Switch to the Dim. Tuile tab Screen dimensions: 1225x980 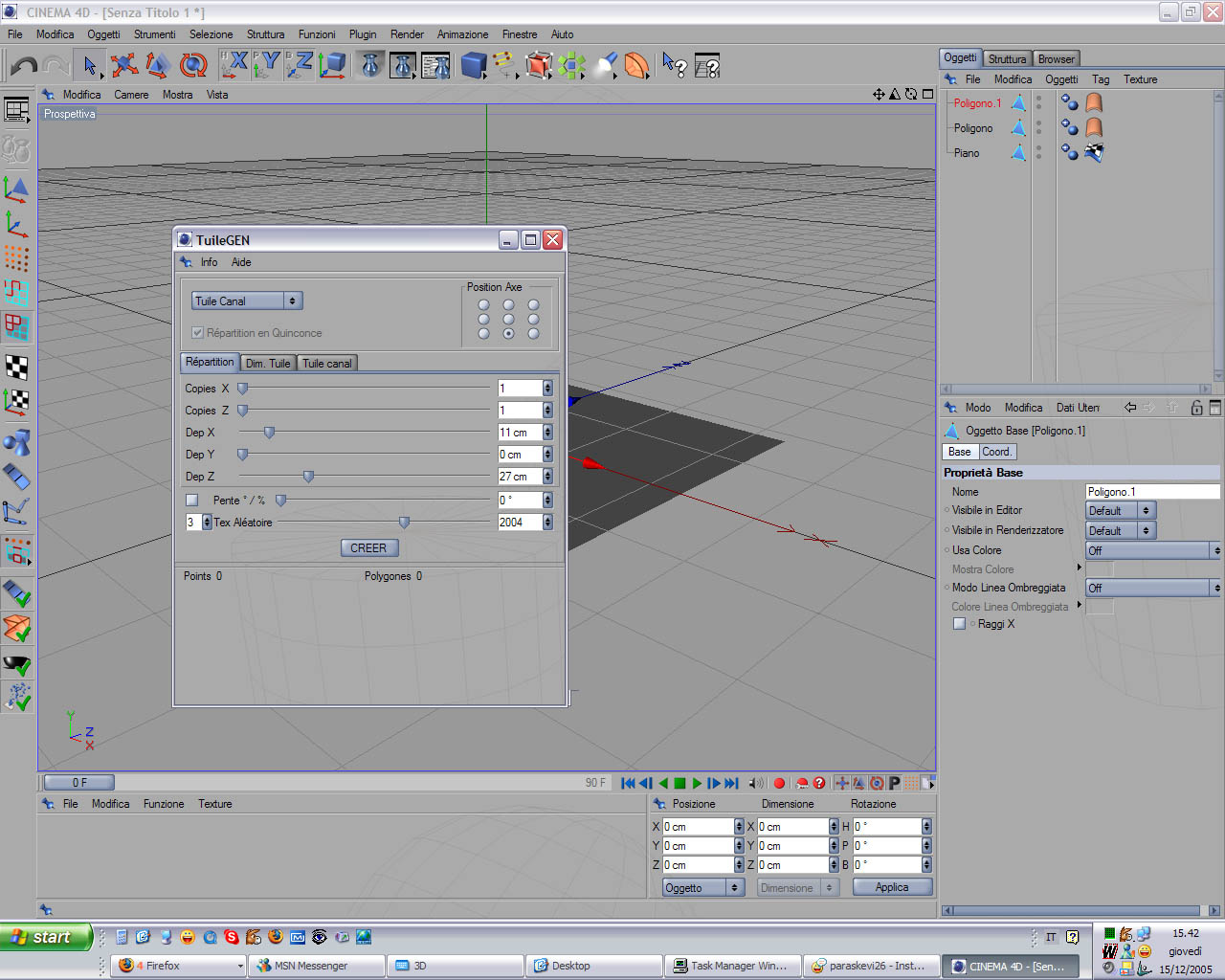click(x=268, y=363)
